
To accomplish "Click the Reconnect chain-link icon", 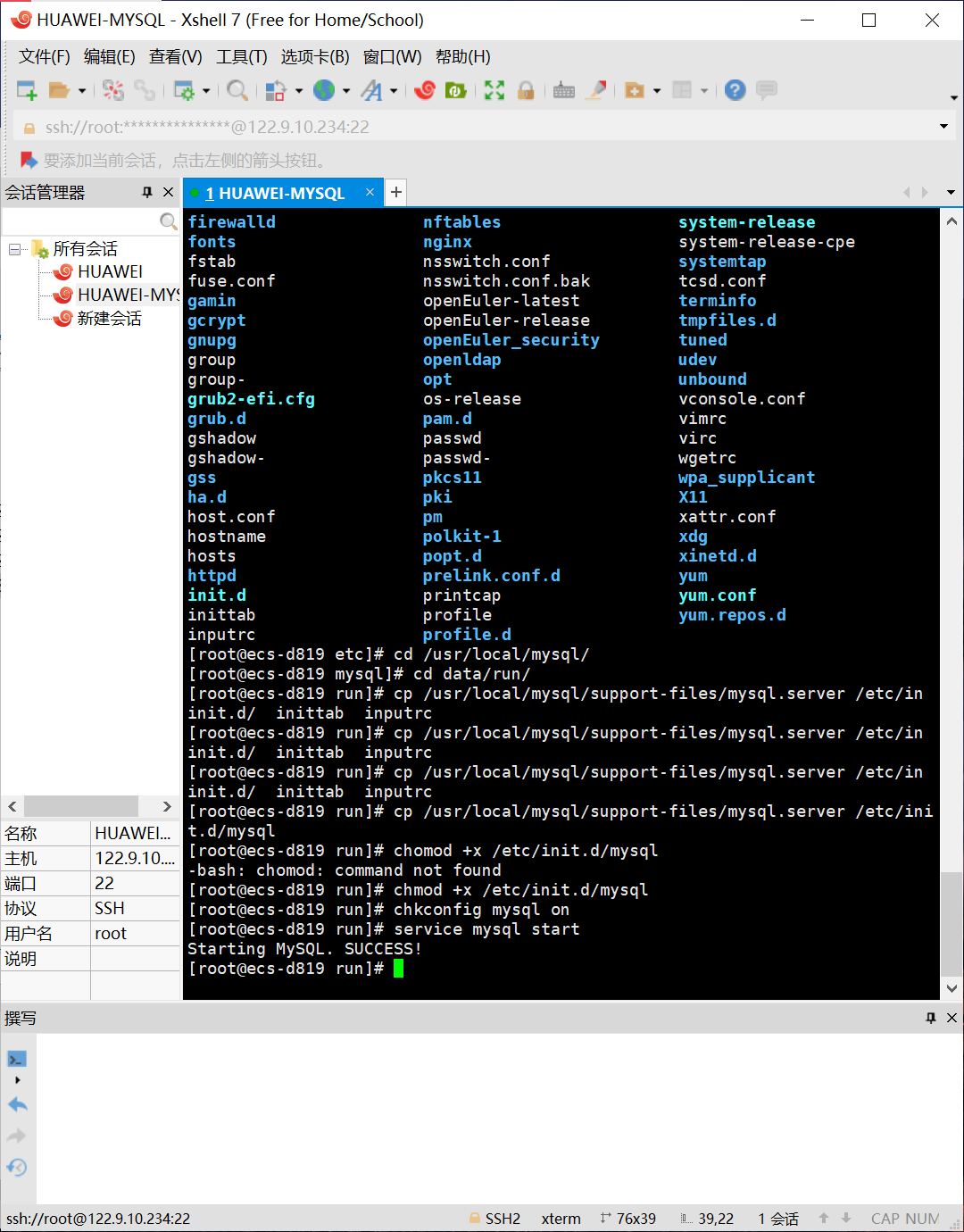I will pos(145,90).
